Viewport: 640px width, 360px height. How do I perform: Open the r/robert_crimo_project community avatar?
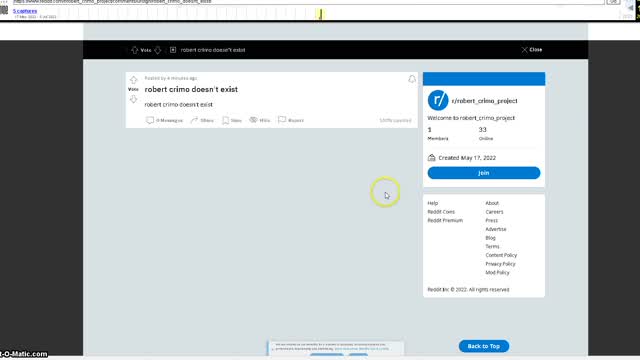[x=438, y=100]
